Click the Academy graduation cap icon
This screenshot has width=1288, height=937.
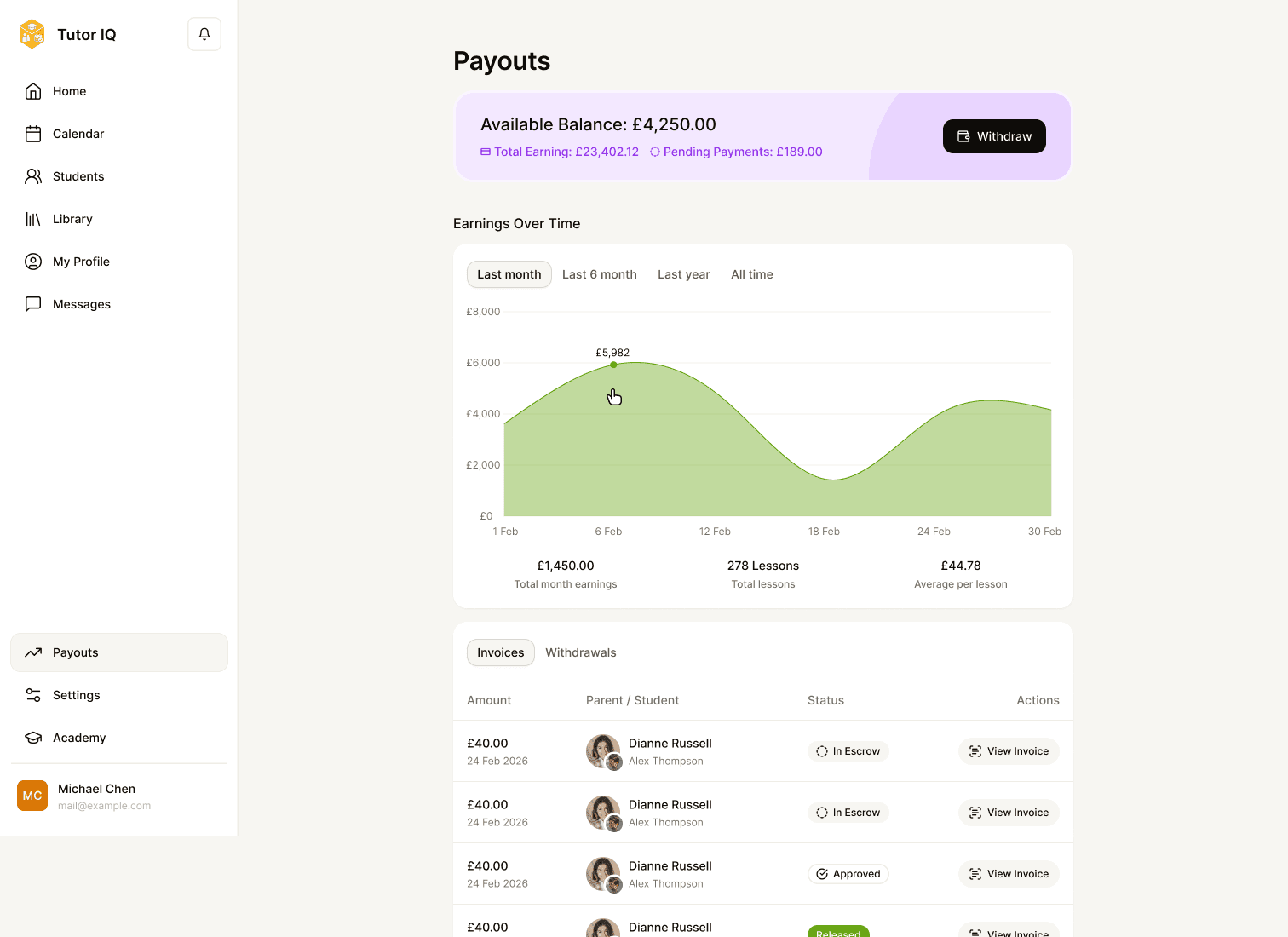33,738
